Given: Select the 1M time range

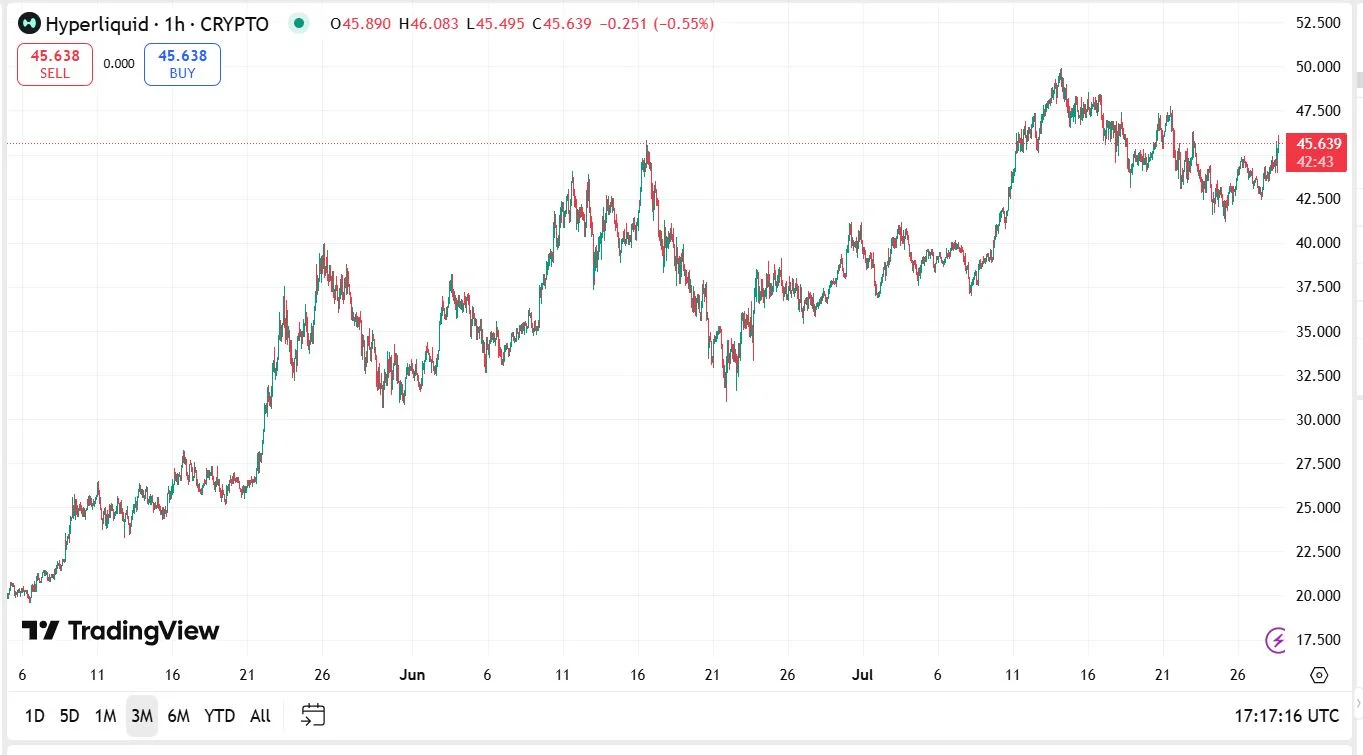Looking at the screenshot, I should click(x=105, y=716).
